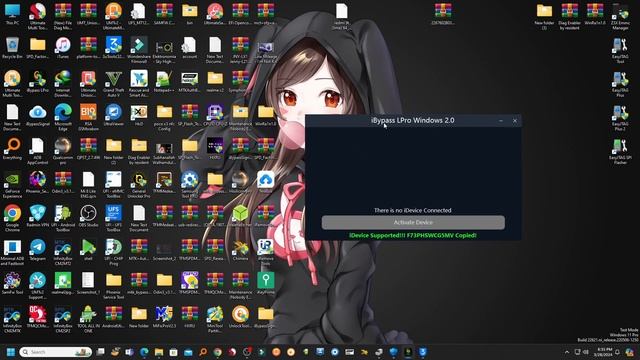Select the UFI - UFS ToolBox shortcut
Screen dimensions: 640x360
113,219
